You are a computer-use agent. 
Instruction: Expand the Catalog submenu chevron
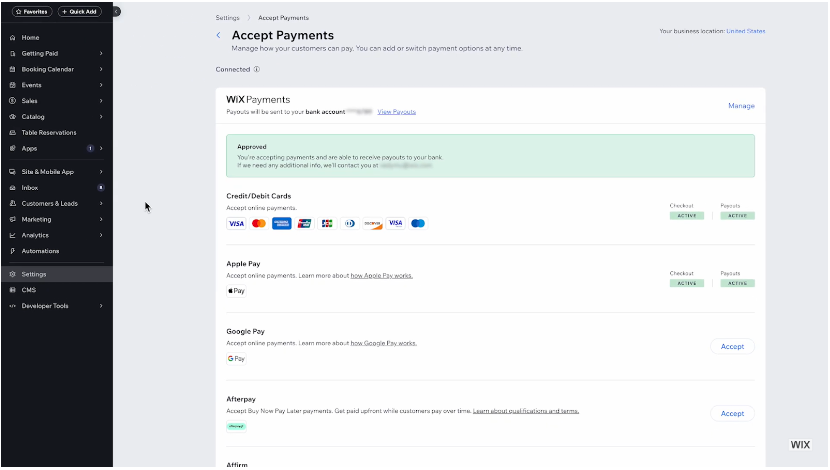click(x=101, y=117)
